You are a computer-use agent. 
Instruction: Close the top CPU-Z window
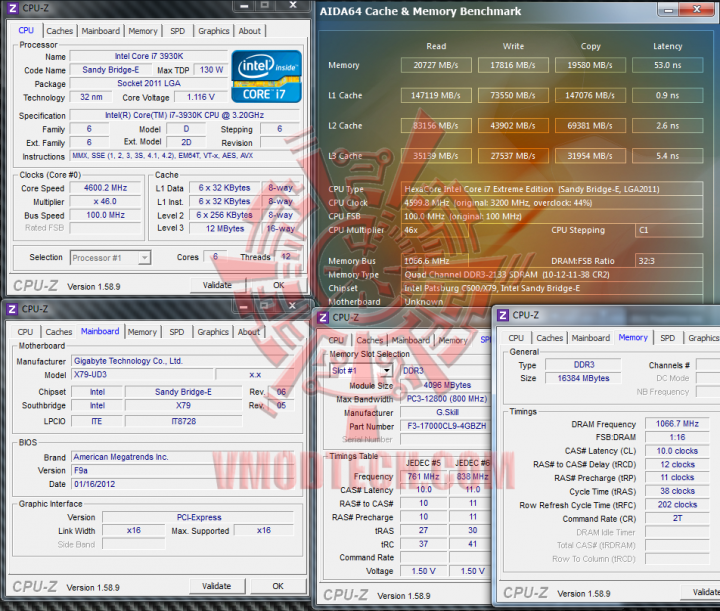[x=293, y=5]
